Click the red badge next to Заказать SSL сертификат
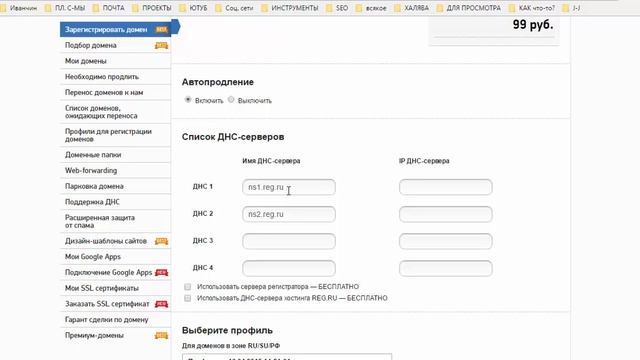Image resolution: width=640 pixels, height=360 pixels. [161, 304]
